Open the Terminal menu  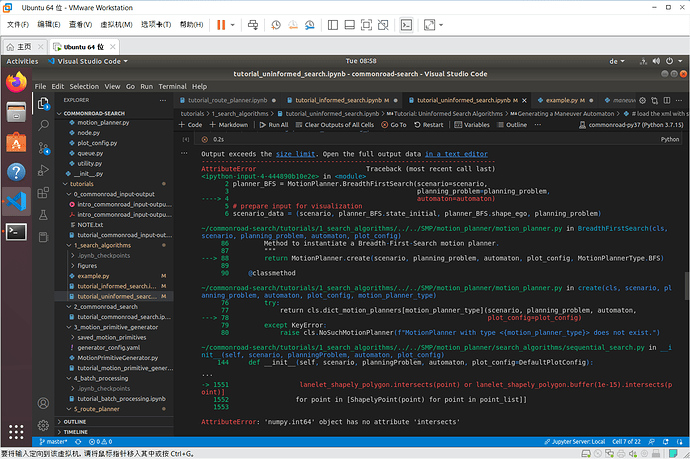point(172,86)
